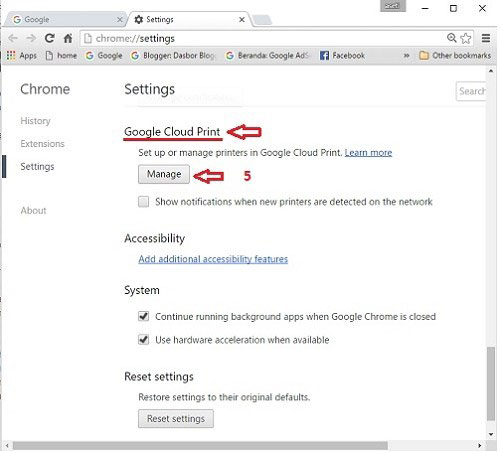Click the browser back arrow
The width and height of the screenshot is (500, 452).
click(x=13, y=38)
